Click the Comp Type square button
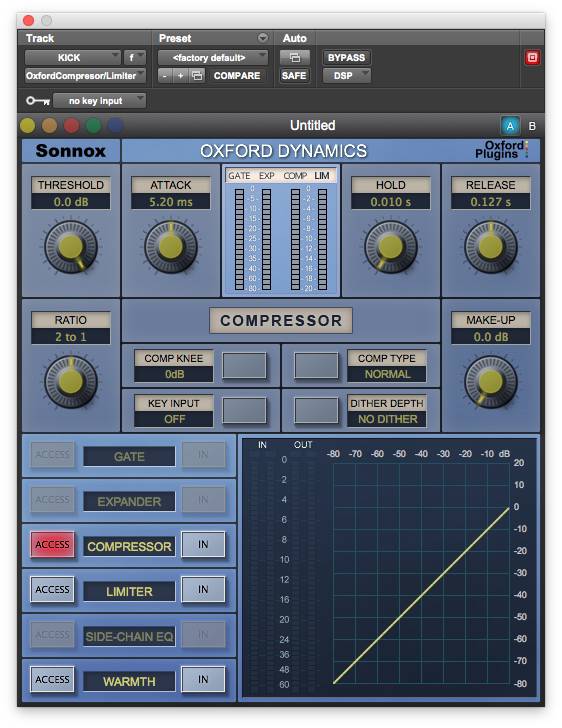Screen dimensions: 562x728 [x=316, y=366]
